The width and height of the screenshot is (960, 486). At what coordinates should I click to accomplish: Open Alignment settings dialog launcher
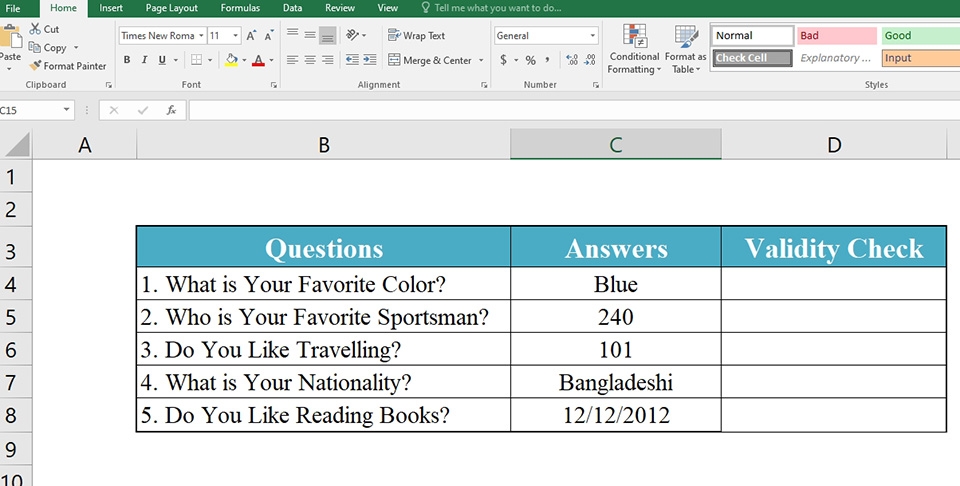tap(484, 85)
